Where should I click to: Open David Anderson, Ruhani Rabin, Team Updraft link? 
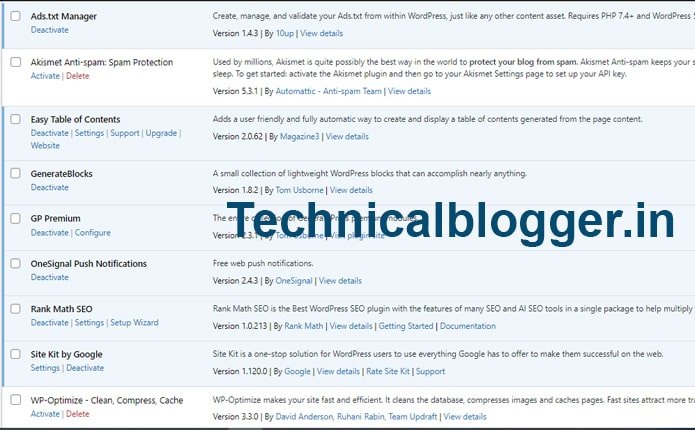tap(356, 417)
